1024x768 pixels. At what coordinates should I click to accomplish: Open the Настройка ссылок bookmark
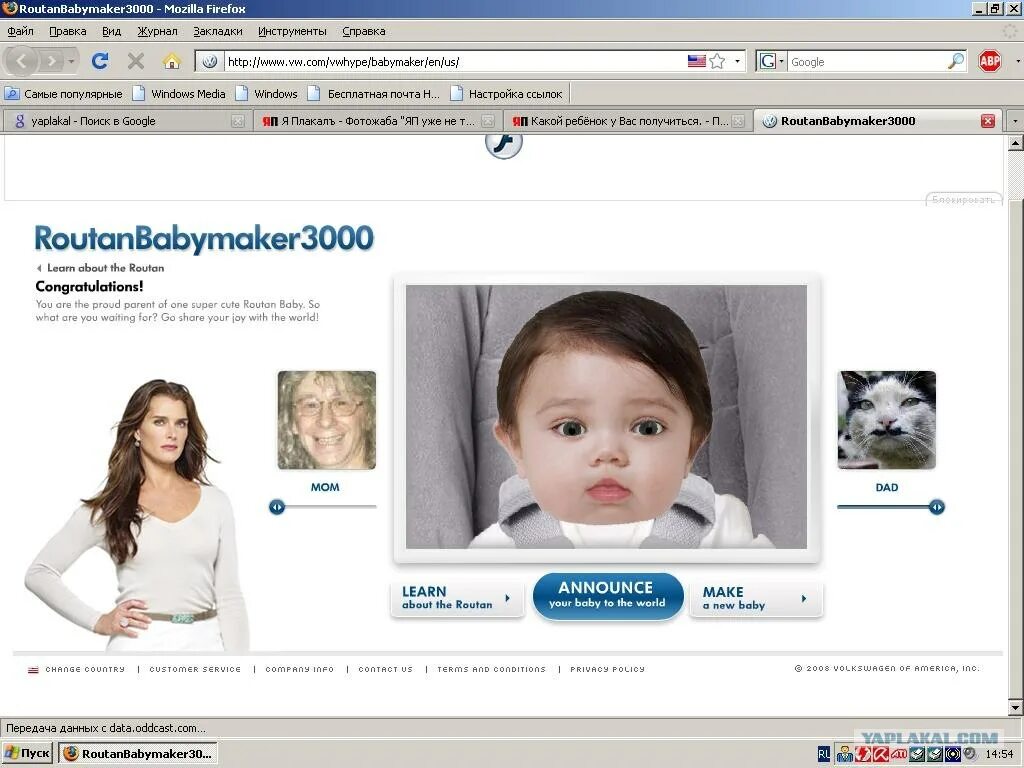[x=506, y=93]
